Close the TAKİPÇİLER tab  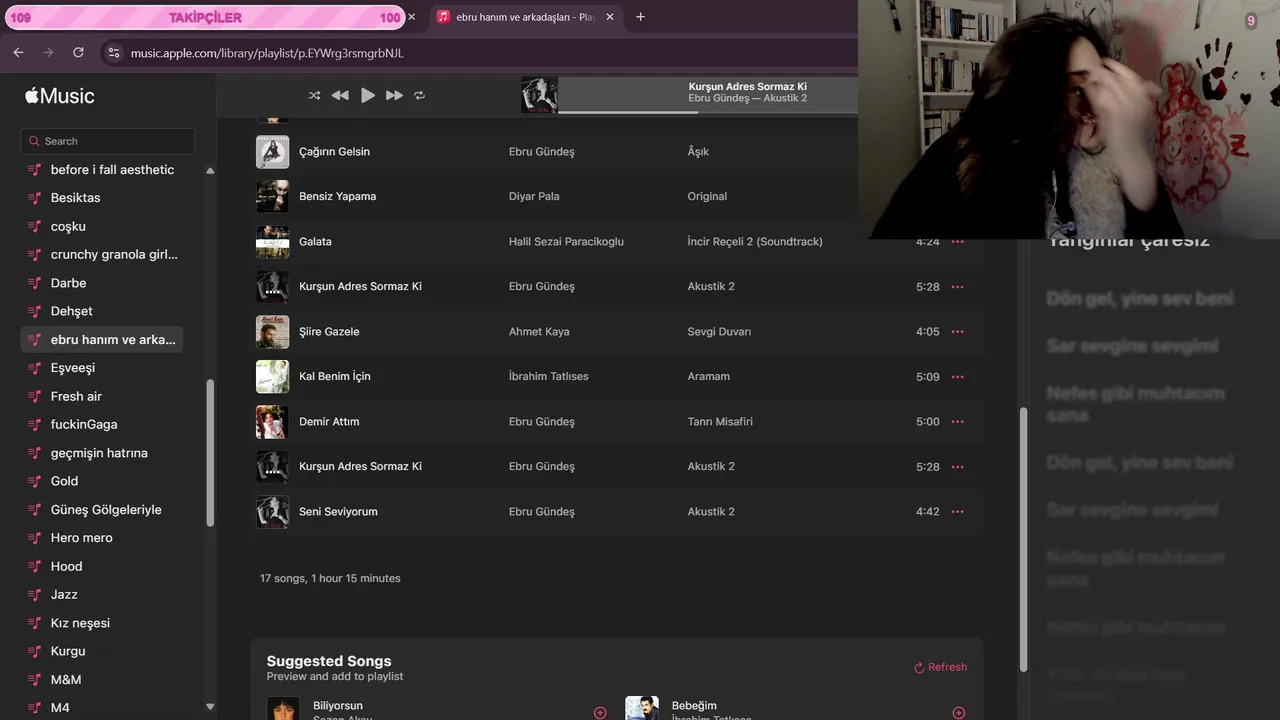coord(411,17)
